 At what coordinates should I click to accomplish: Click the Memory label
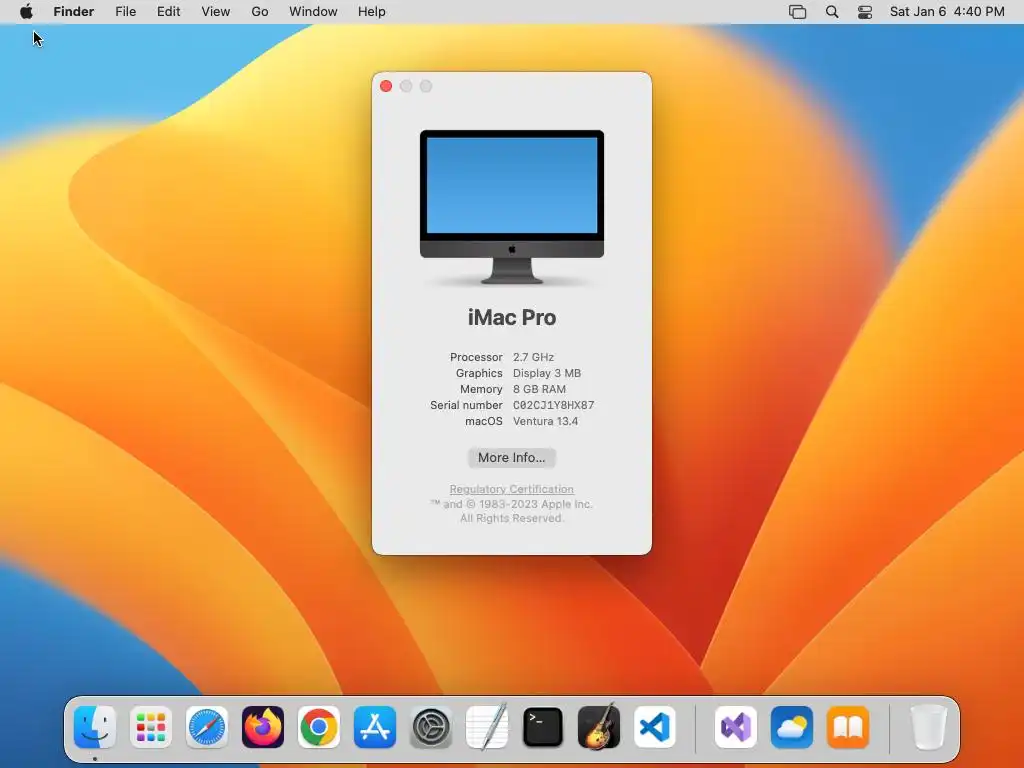click(481, 389)
